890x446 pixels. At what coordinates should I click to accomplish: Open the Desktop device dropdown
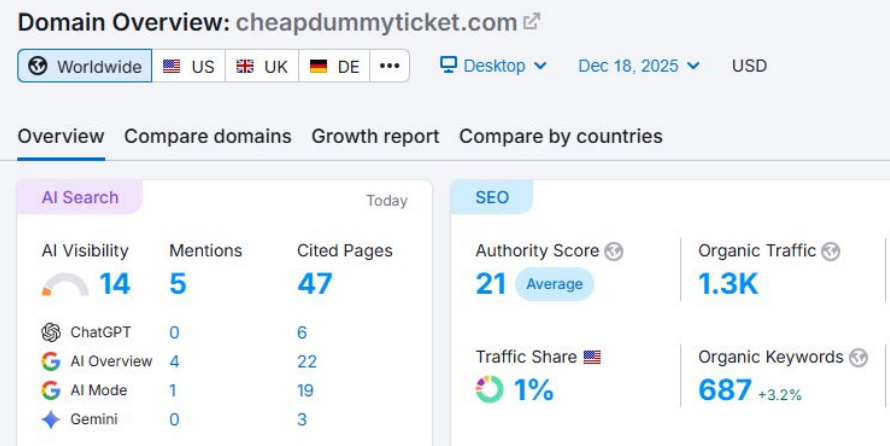click(494, 66)
